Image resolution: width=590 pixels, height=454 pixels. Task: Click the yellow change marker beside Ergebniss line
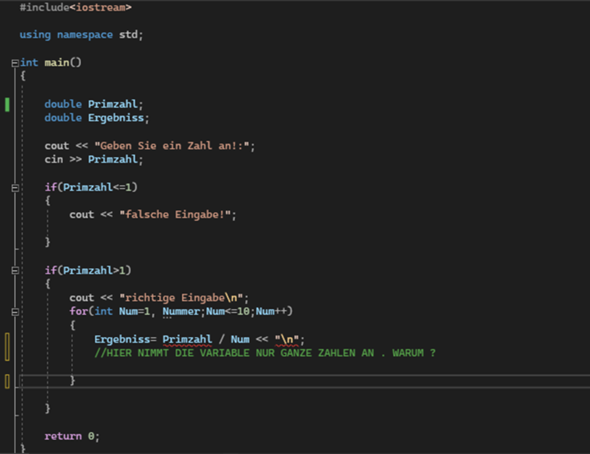coord(7,346)
